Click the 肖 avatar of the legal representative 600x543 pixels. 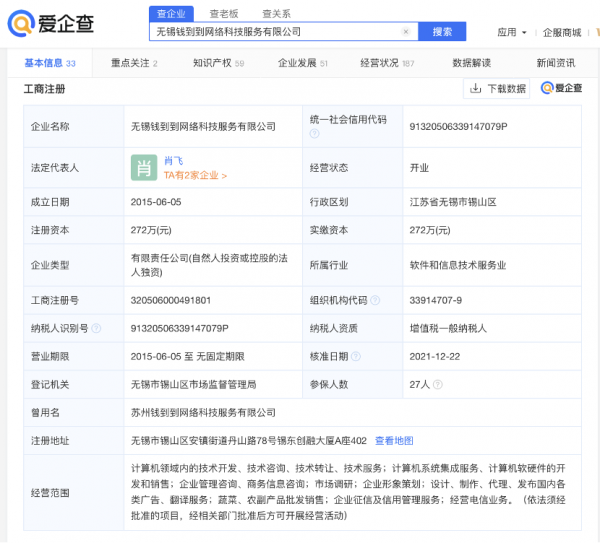pos(144,167)
